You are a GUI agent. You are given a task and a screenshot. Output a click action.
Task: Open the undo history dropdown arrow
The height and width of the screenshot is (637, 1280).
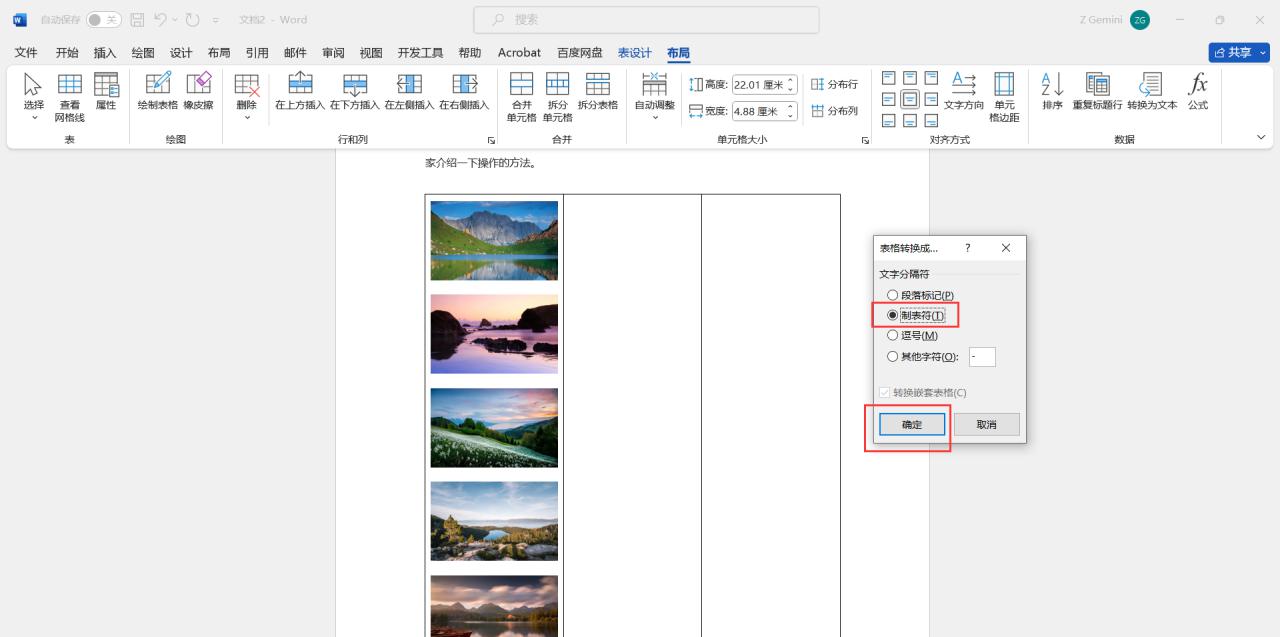click(x=174, y=20)
